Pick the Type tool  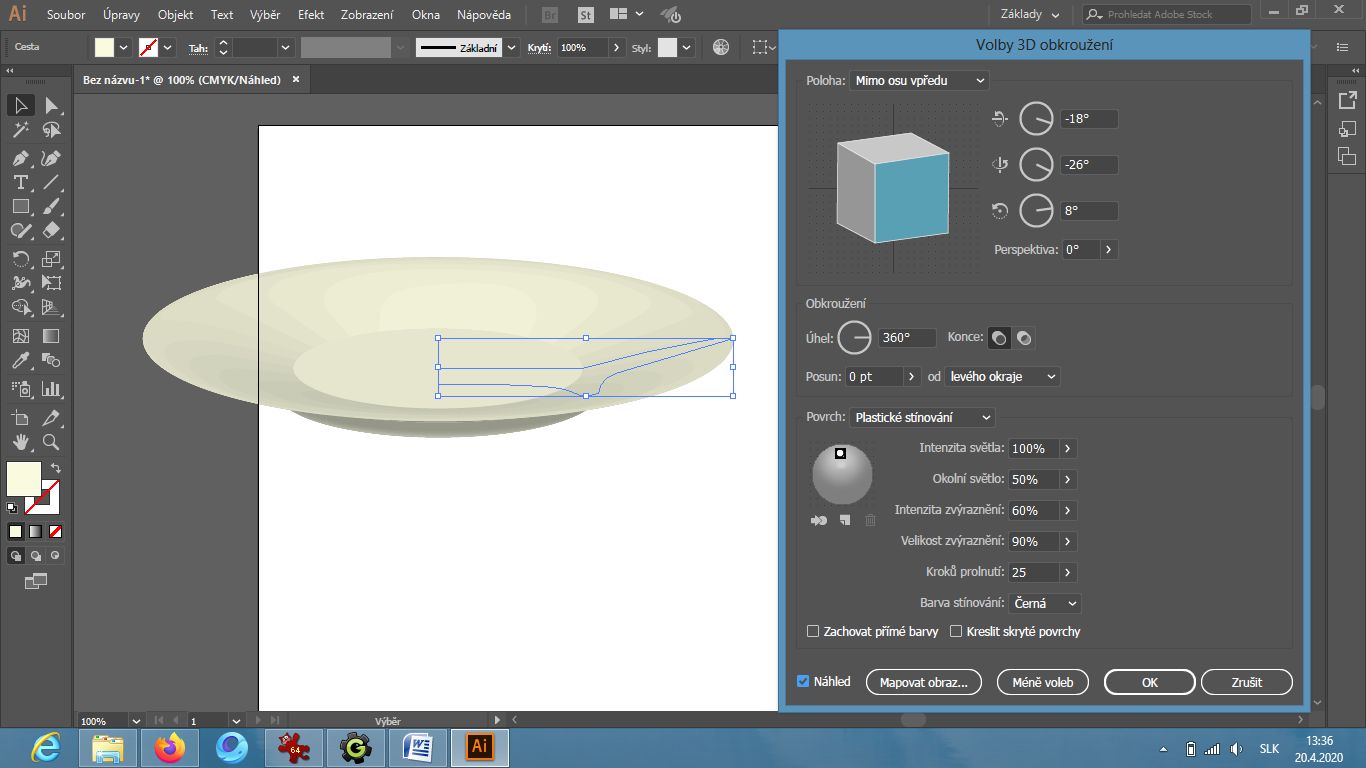point(20,182)
